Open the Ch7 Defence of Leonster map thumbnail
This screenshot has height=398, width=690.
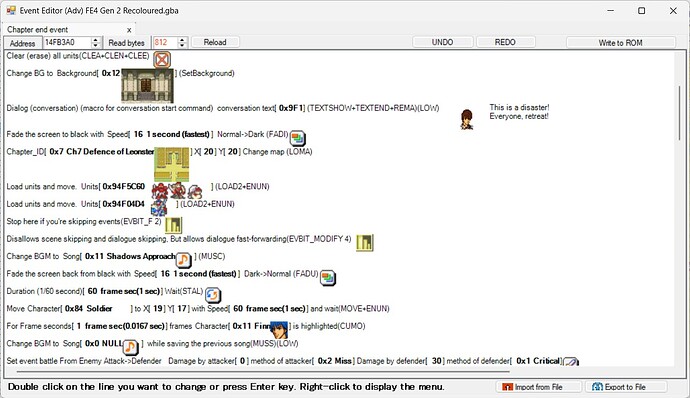[x=172, y=164]
